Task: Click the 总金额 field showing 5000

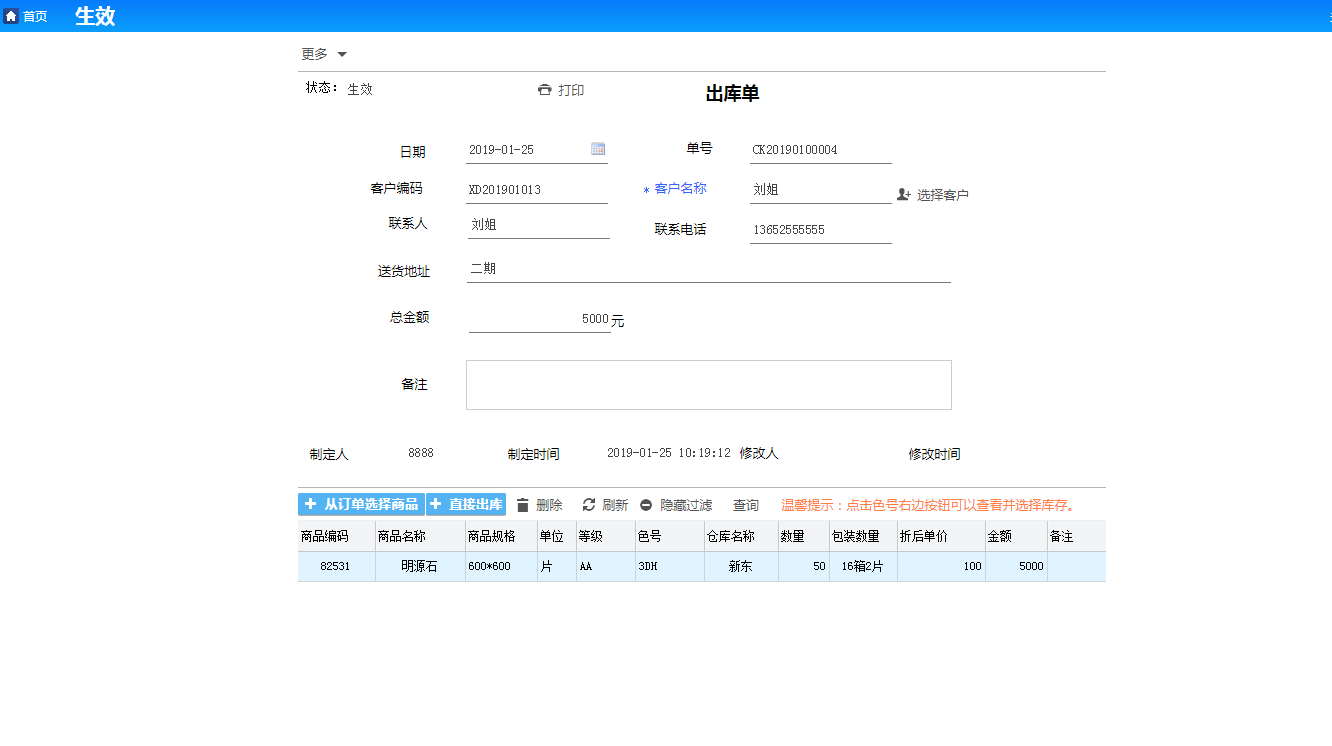Action: (540, 319)
